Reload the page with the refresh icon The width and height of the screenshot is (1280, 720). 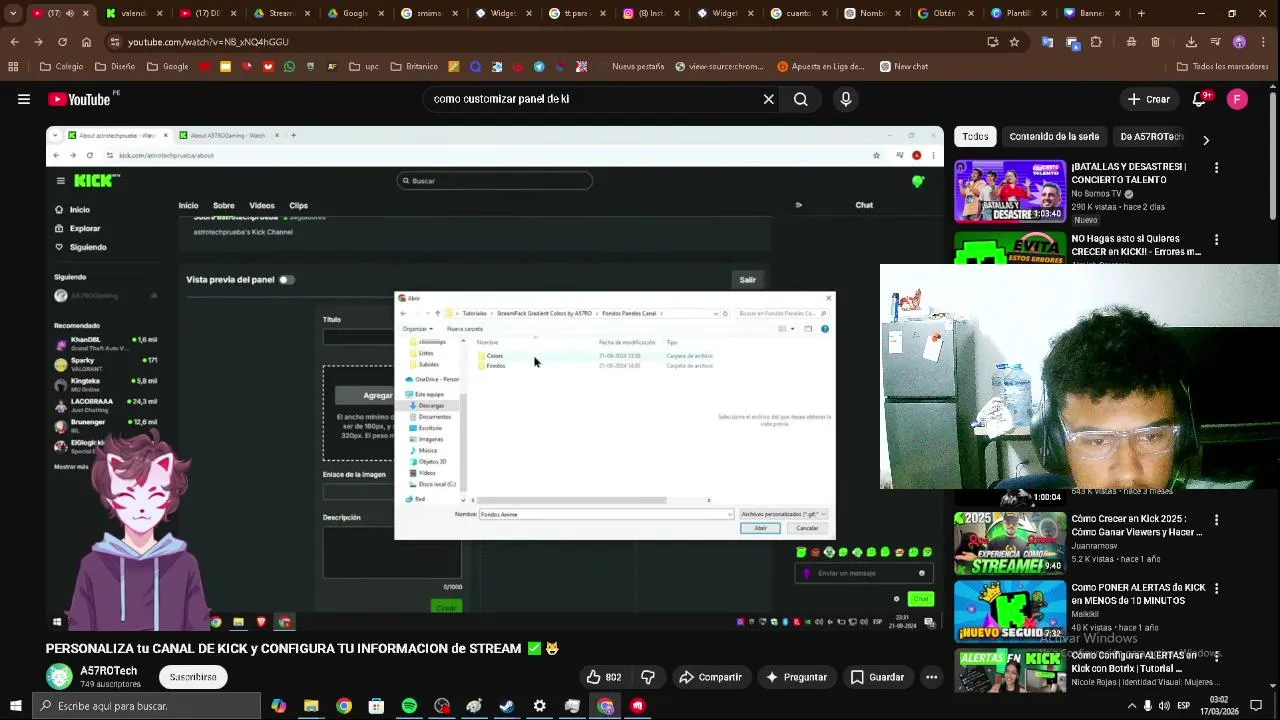(62, 42)
